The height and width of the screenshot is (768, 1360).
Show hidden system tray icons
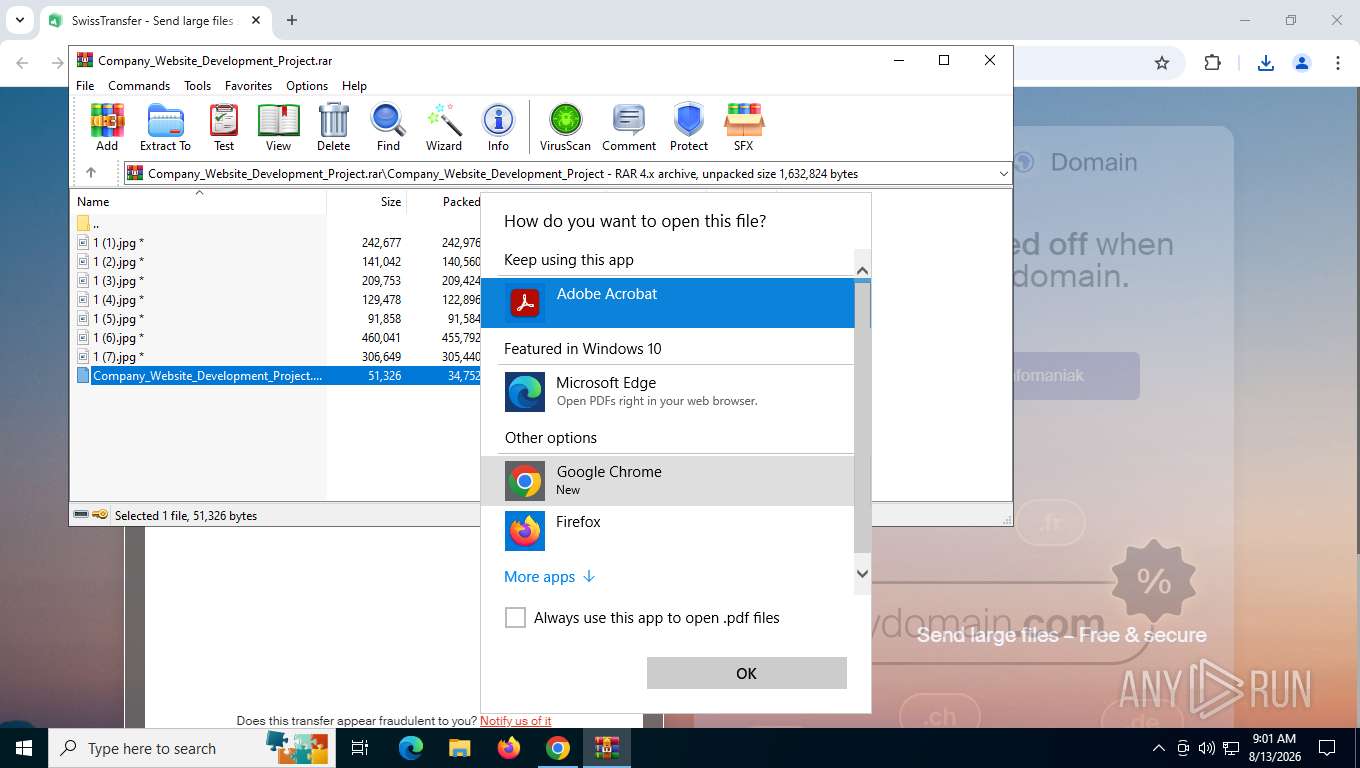(1159, 748)
